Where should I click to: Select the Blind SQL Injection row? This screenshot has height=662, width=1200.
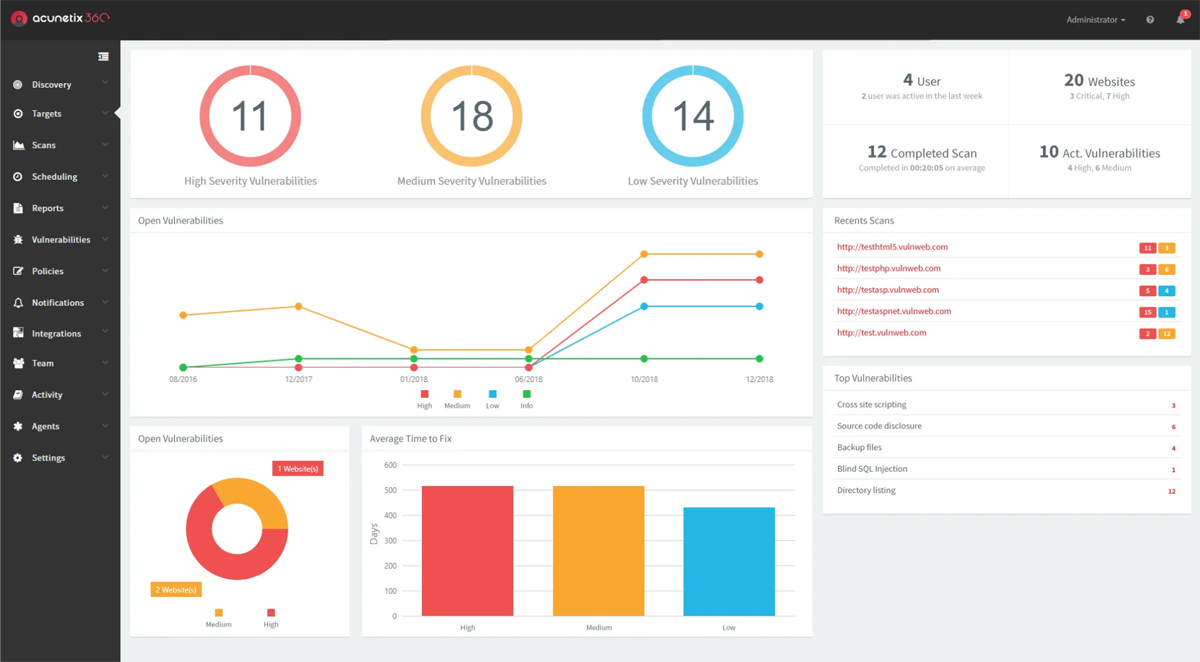pyautogui.click(x=1006, y=469)
